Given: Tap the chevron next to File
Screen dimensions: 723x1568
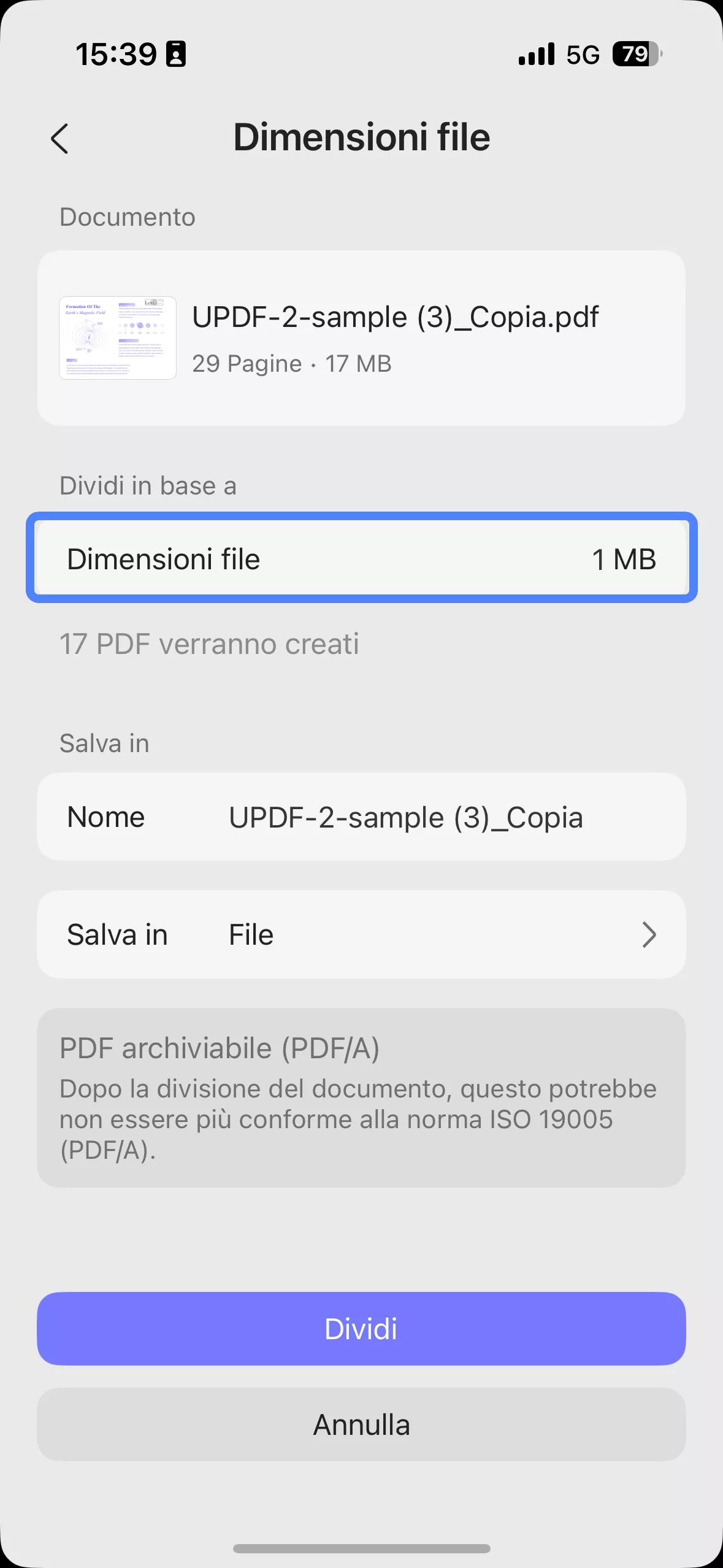Looking at the screenshot, I should pos(649,935).
